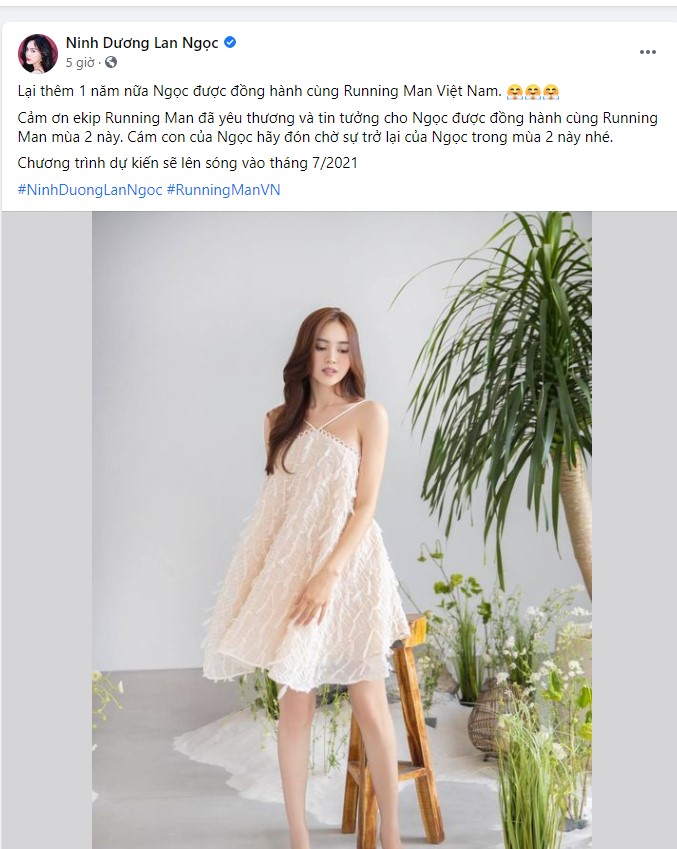The image size is (677, 849).
Task: Click the middle hugging face emoji
Action: [532, 92]
